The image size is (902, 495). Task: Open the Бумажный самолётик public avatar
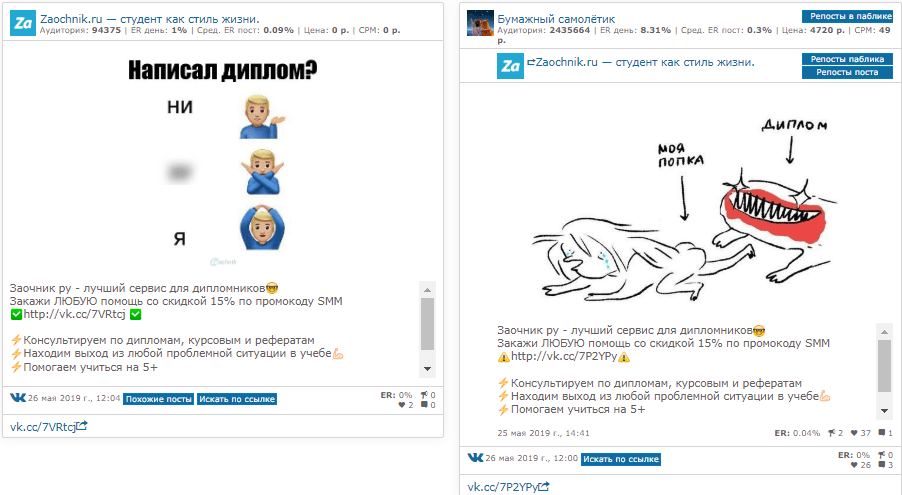pyautogui.click(x=480, y=23)
